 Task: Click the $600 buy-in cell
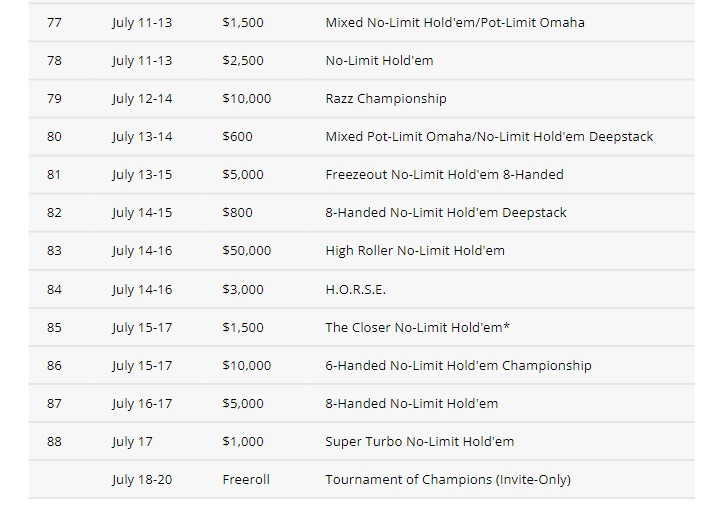tap(237, 136)
